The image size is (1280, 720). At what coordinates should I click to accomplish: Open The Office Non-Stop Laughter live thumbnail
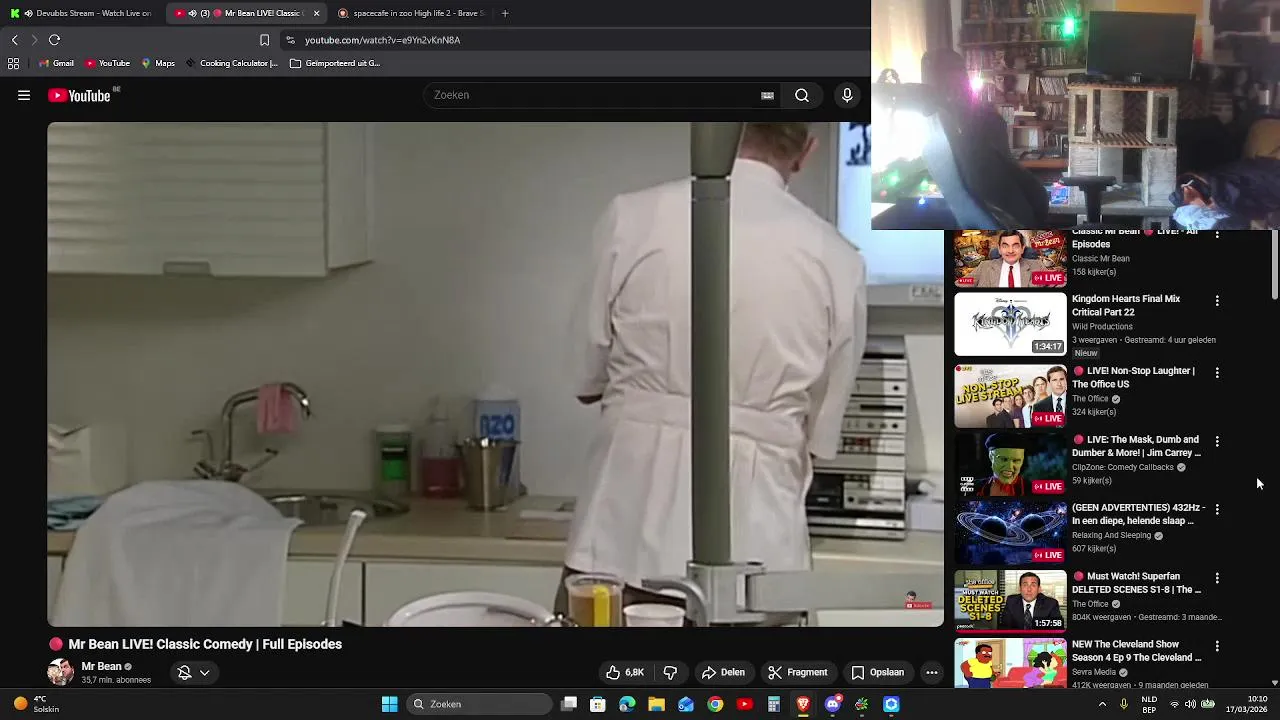pos(1010,396)
